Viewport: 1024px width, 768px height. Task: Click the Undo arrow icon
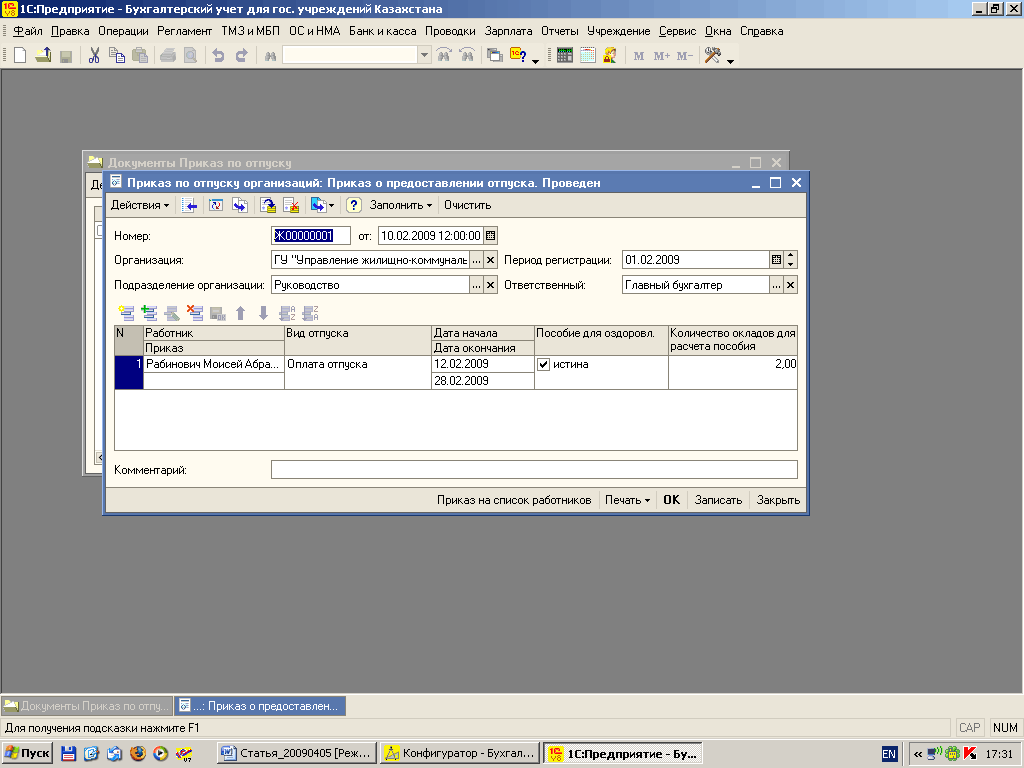[218, 56]
